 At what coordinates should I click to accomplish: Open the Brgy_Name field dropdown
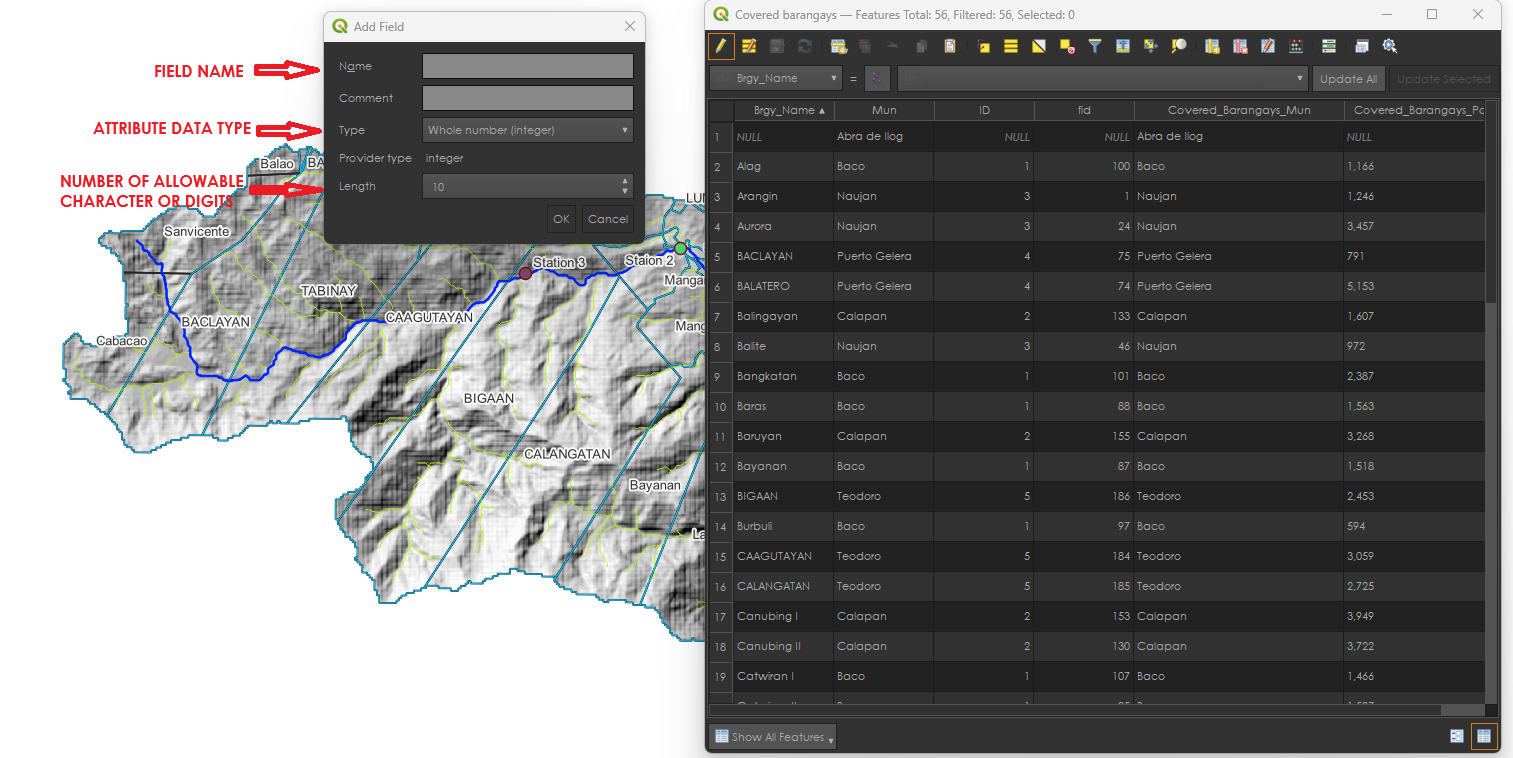pos(776,78)
